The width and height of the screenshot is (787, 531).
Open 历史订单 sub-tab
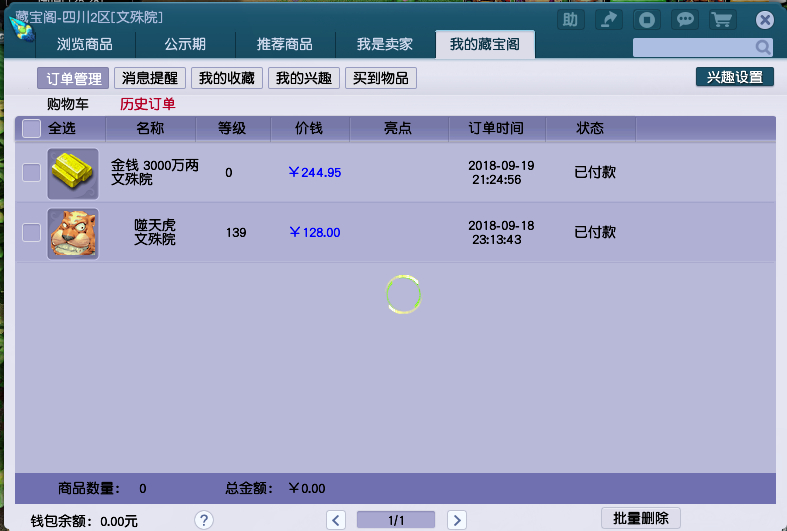(x=148, y=104)
